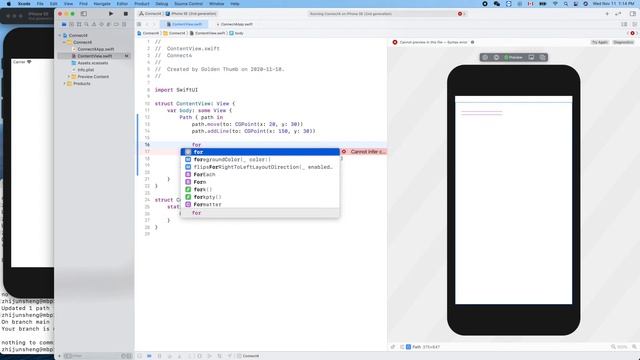Choose forkpty() completion suggestion
Viewport: 640px width, 360px height.
click(260, 197)
